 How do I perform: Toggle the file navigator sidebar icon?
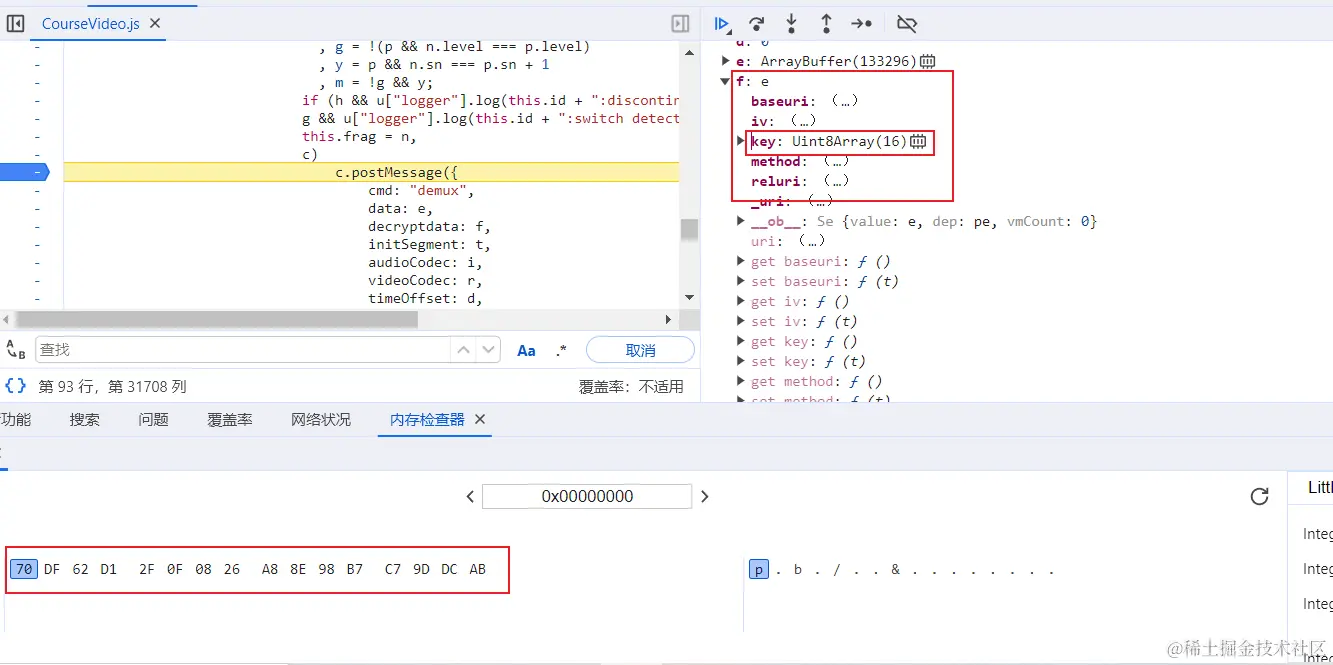16,23
